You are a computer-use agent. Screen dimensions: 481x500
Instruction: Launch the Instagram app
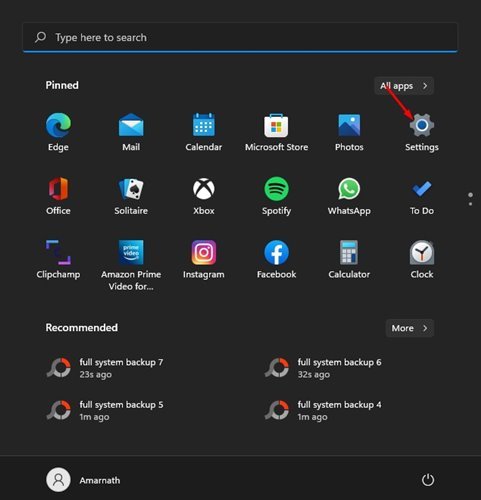204,260
